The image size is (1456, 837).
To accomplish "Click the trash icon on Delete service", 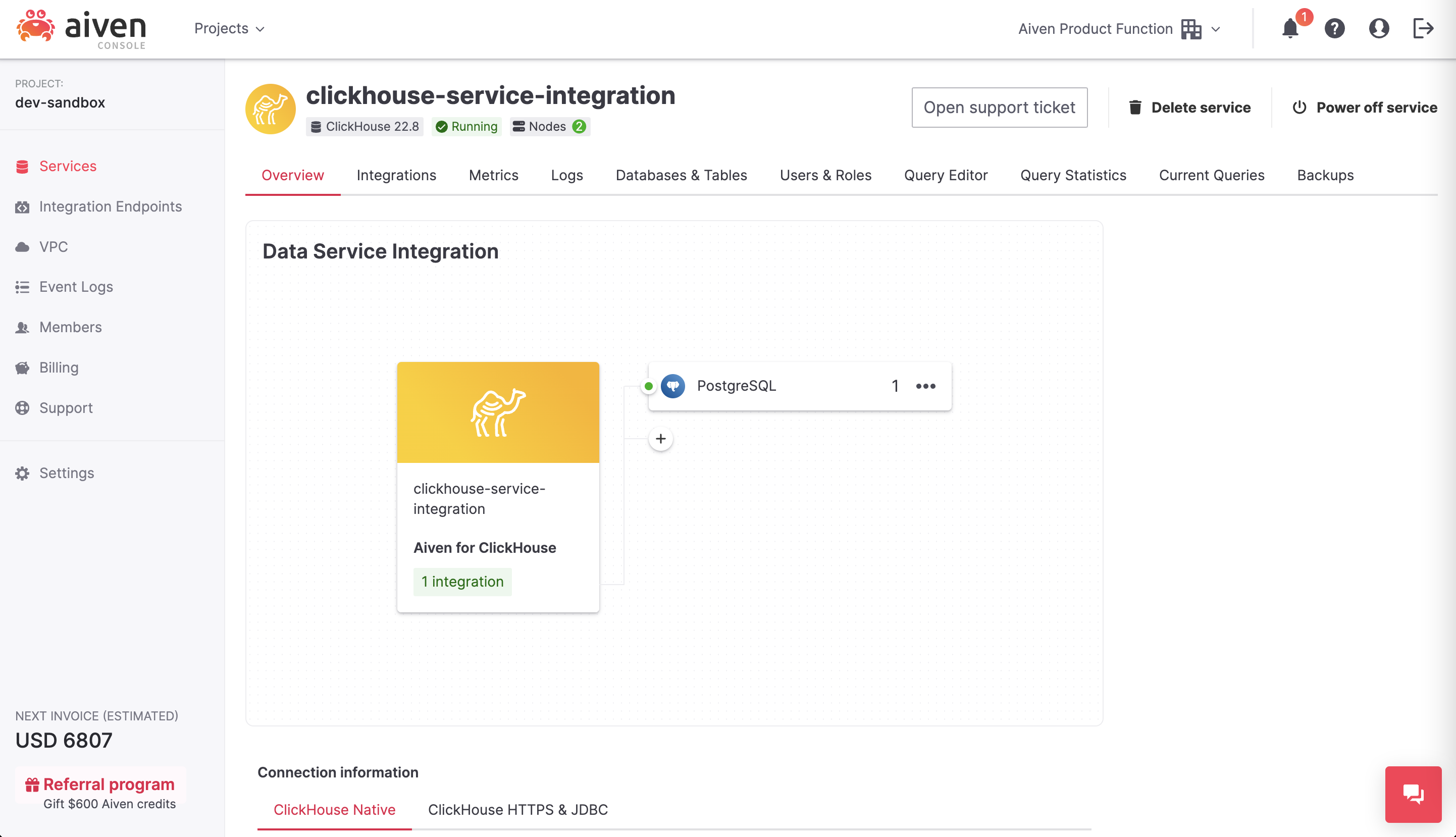I will (x=1135, y=108).
